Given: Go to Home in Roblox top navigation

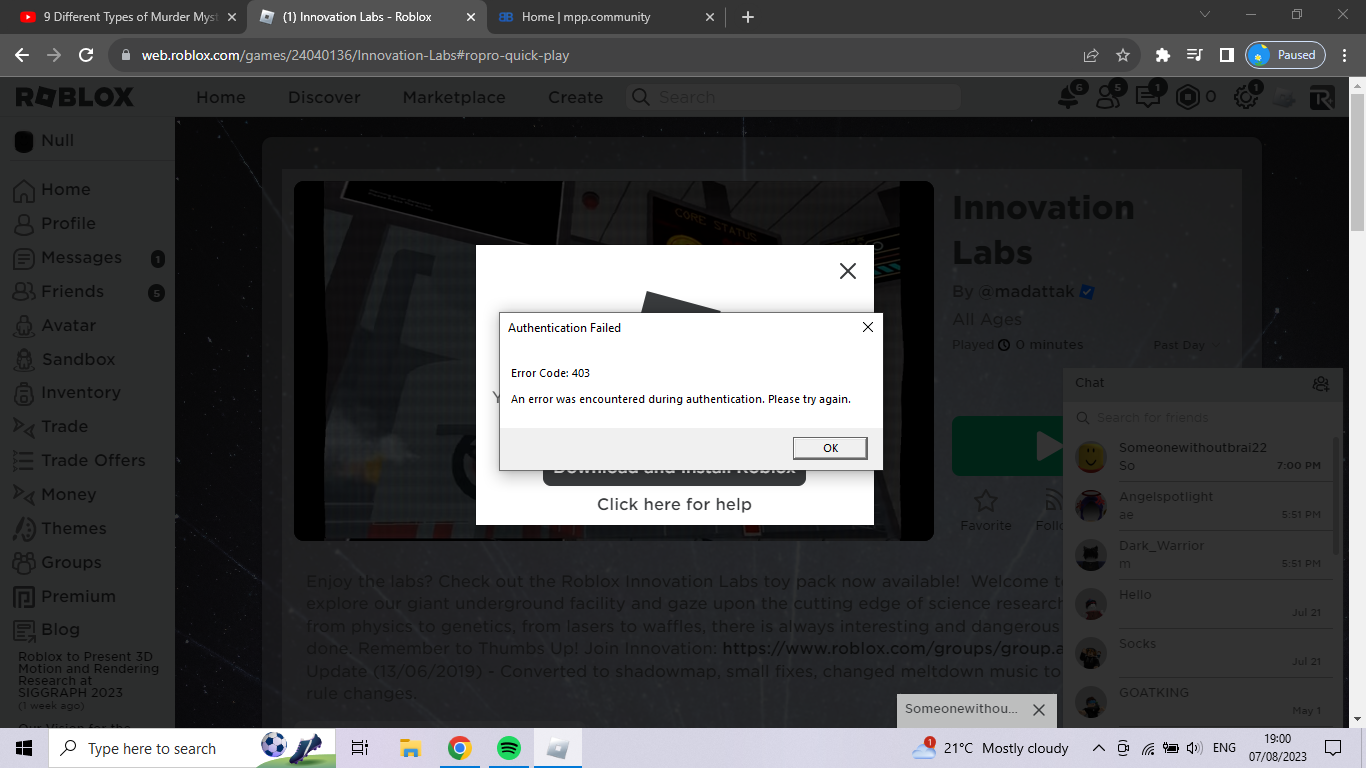Looking at the screenshot, I should click(x=221, y=97).
